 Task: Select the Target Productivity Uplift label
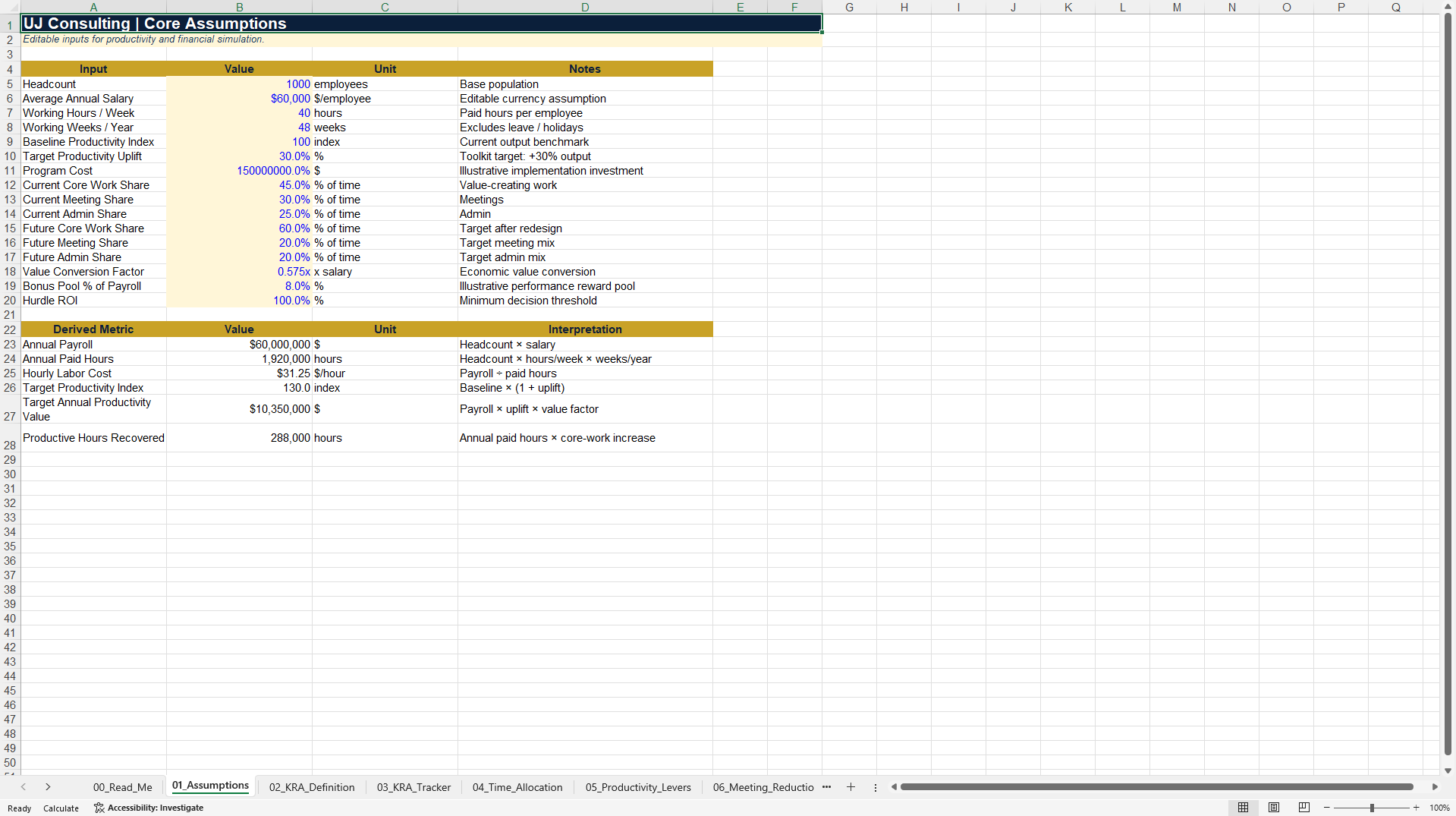(x=93, y=156)
